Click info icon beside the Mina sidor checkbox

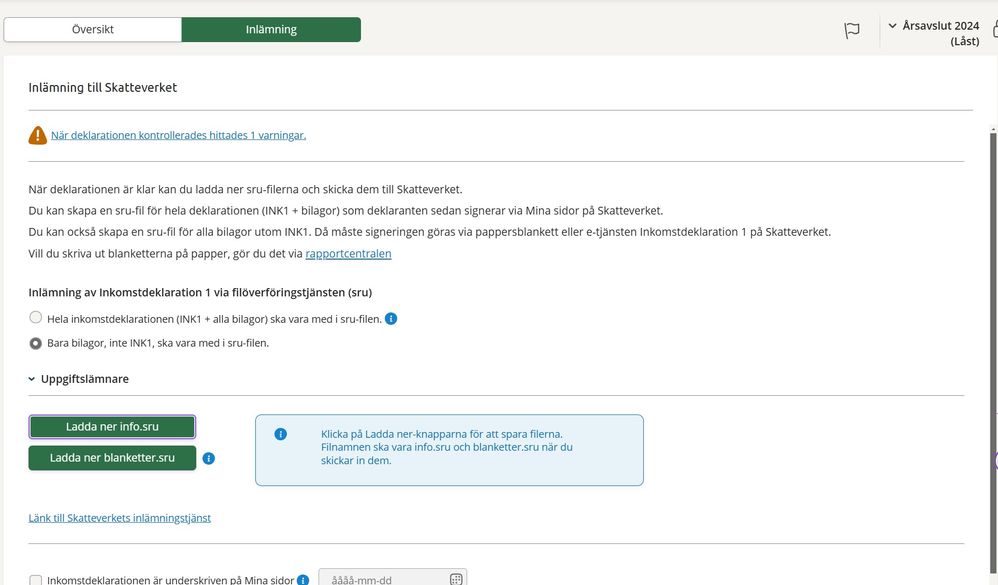click(x=302, y=580)
